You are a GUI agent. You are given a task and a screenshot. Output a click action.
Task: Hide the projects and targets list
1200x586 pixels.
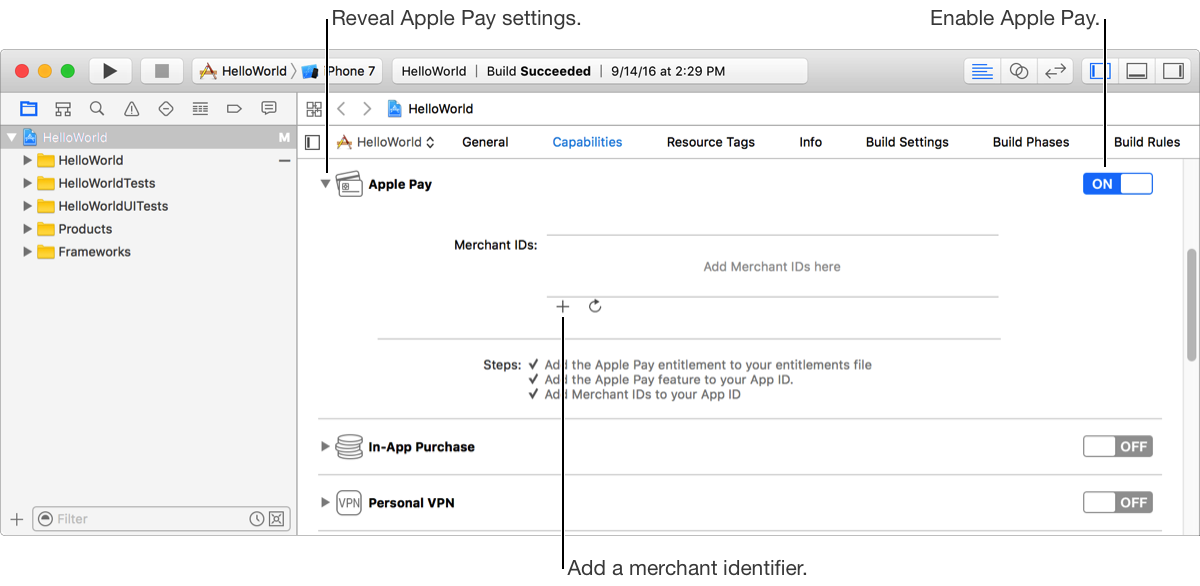click(x=313, y=142)
